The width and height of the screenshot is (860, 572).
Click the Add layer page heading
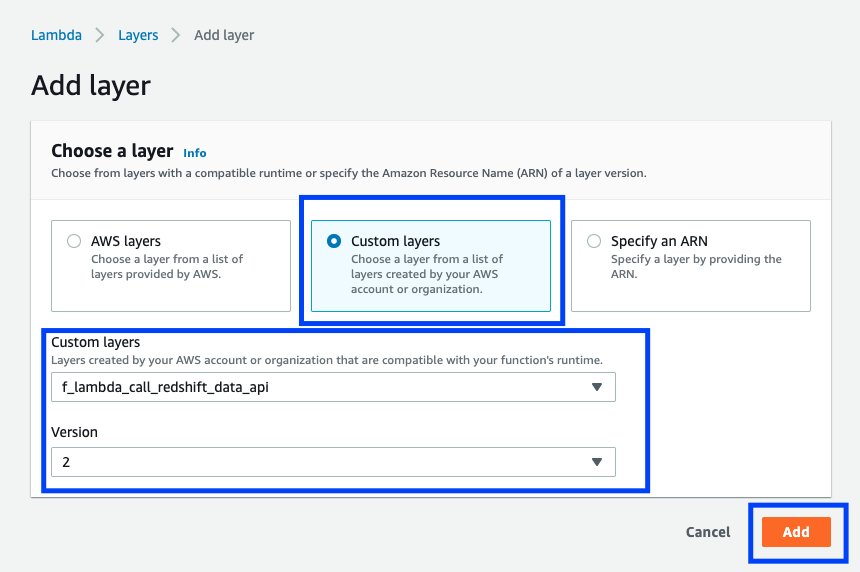[91, 86]
